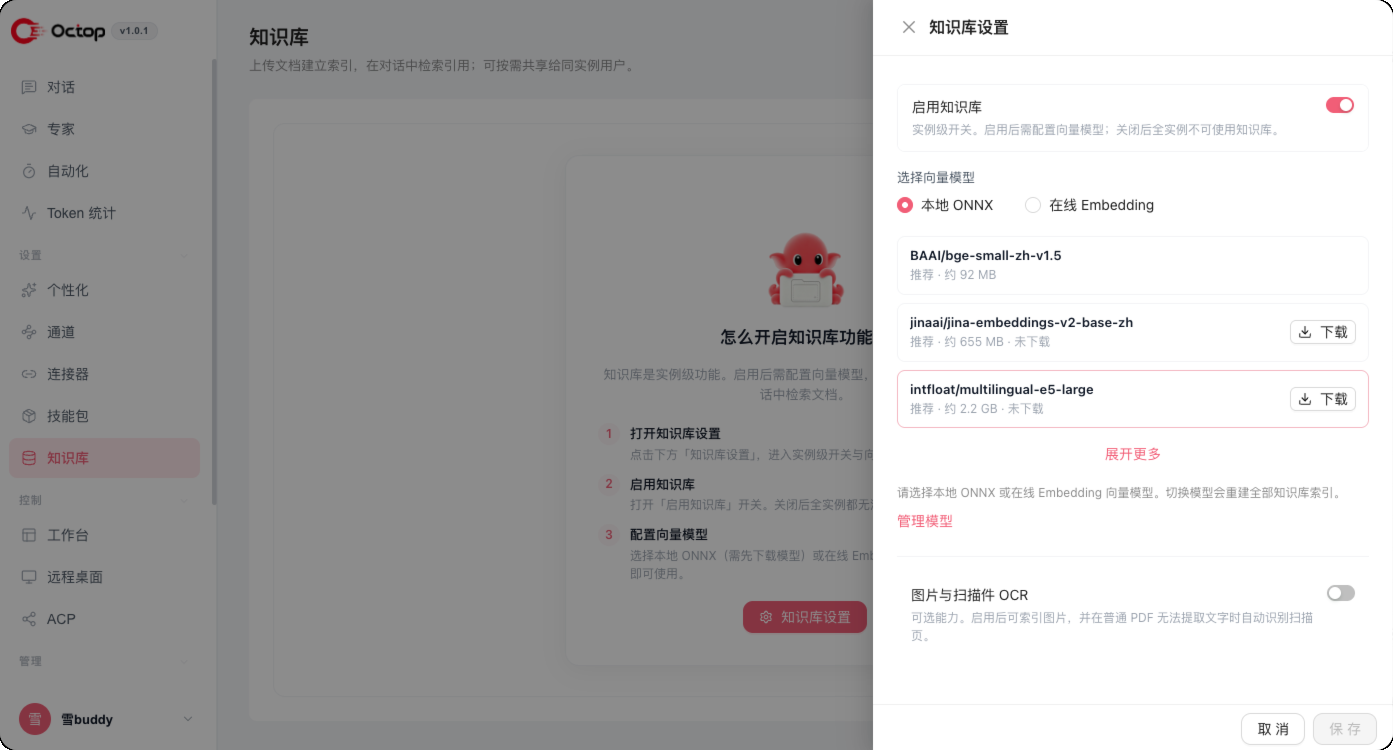Select 在线 Embedding radio option
The width and height of the screenshot is (1393, 750).
pos(1033,205)
